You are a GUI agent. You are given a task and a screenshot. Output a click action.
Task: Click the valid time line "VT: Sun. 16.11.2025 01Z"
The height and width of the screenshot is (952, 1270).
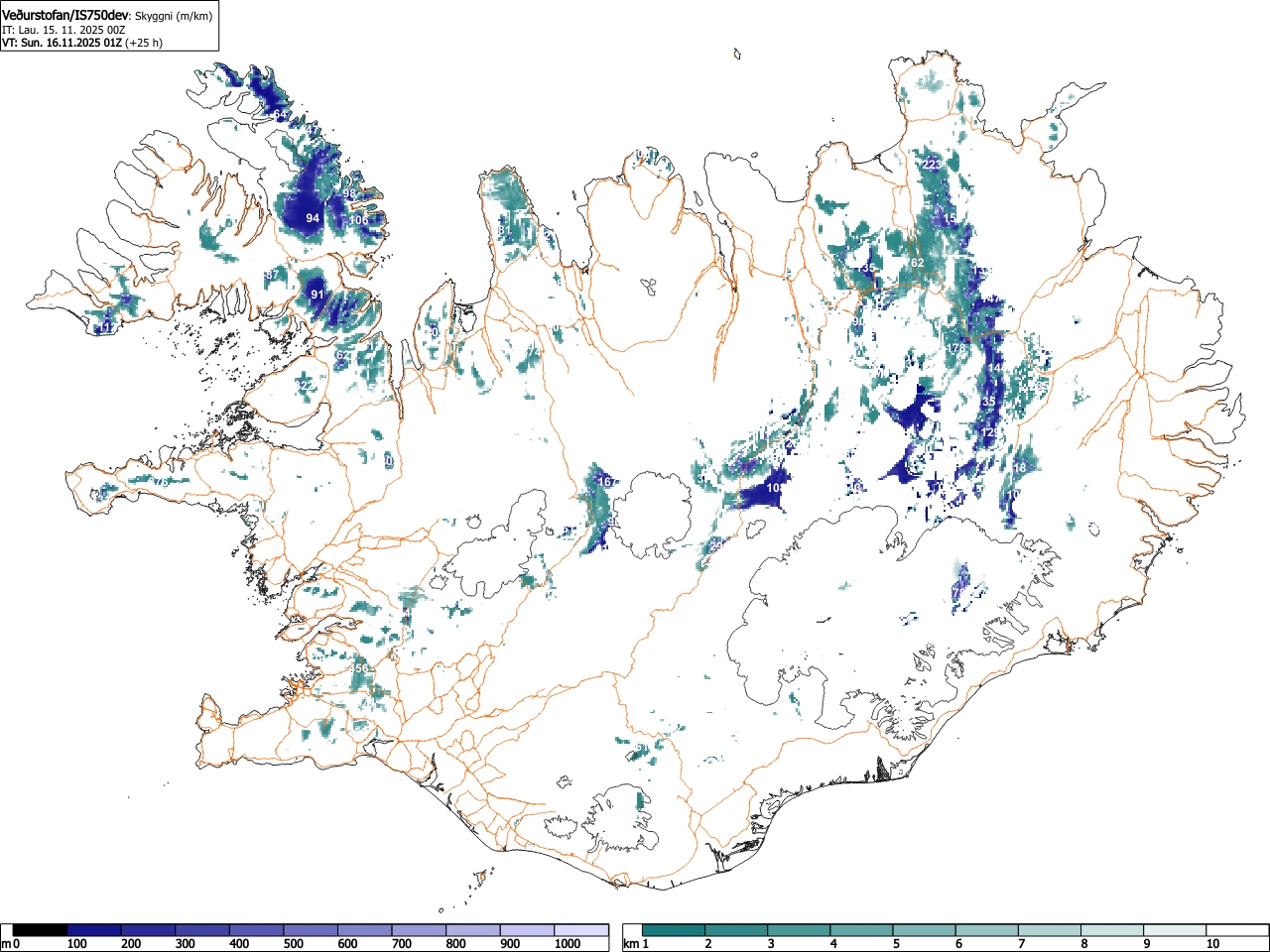[x=62, y=43]
